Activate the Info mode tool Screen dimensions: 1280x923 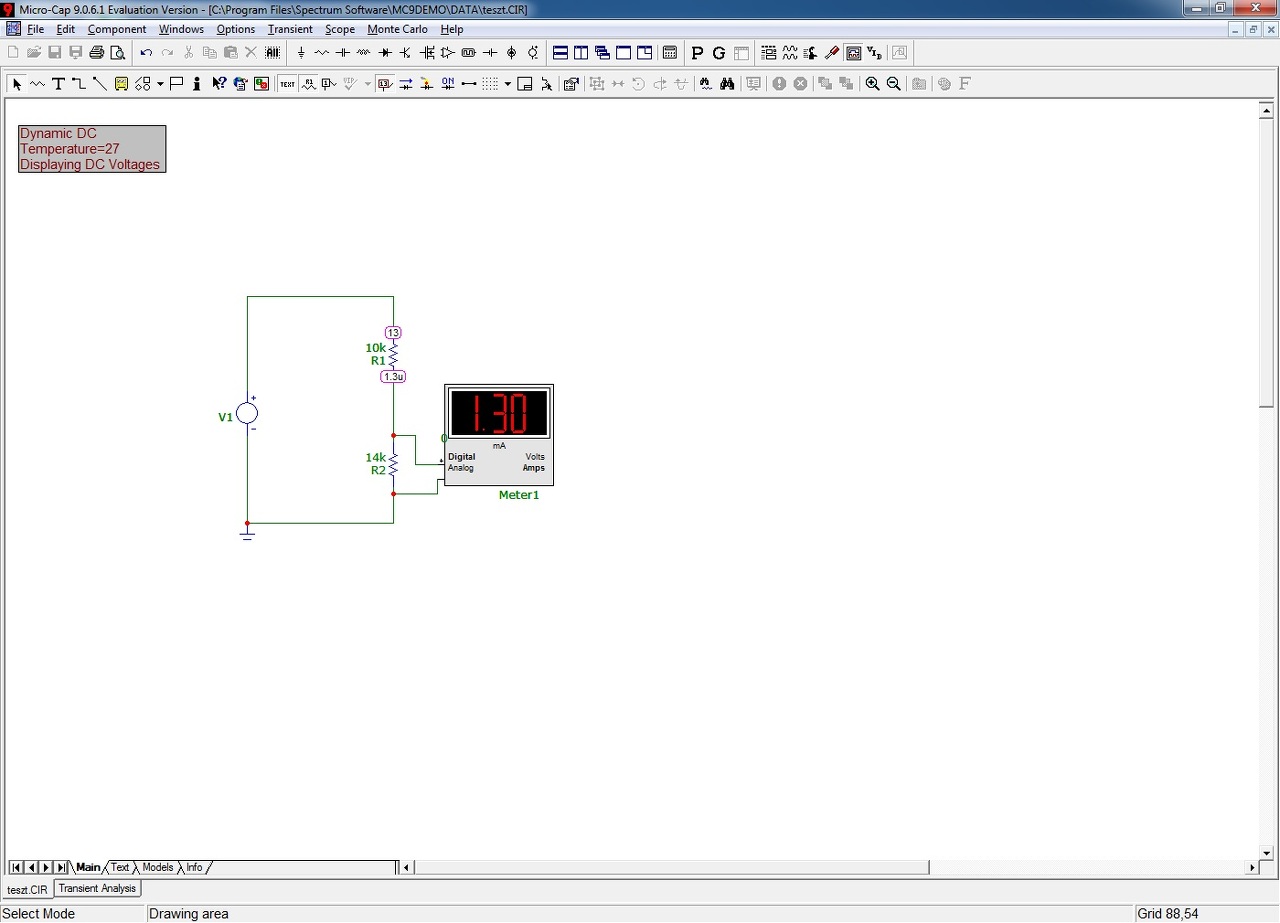197,84
